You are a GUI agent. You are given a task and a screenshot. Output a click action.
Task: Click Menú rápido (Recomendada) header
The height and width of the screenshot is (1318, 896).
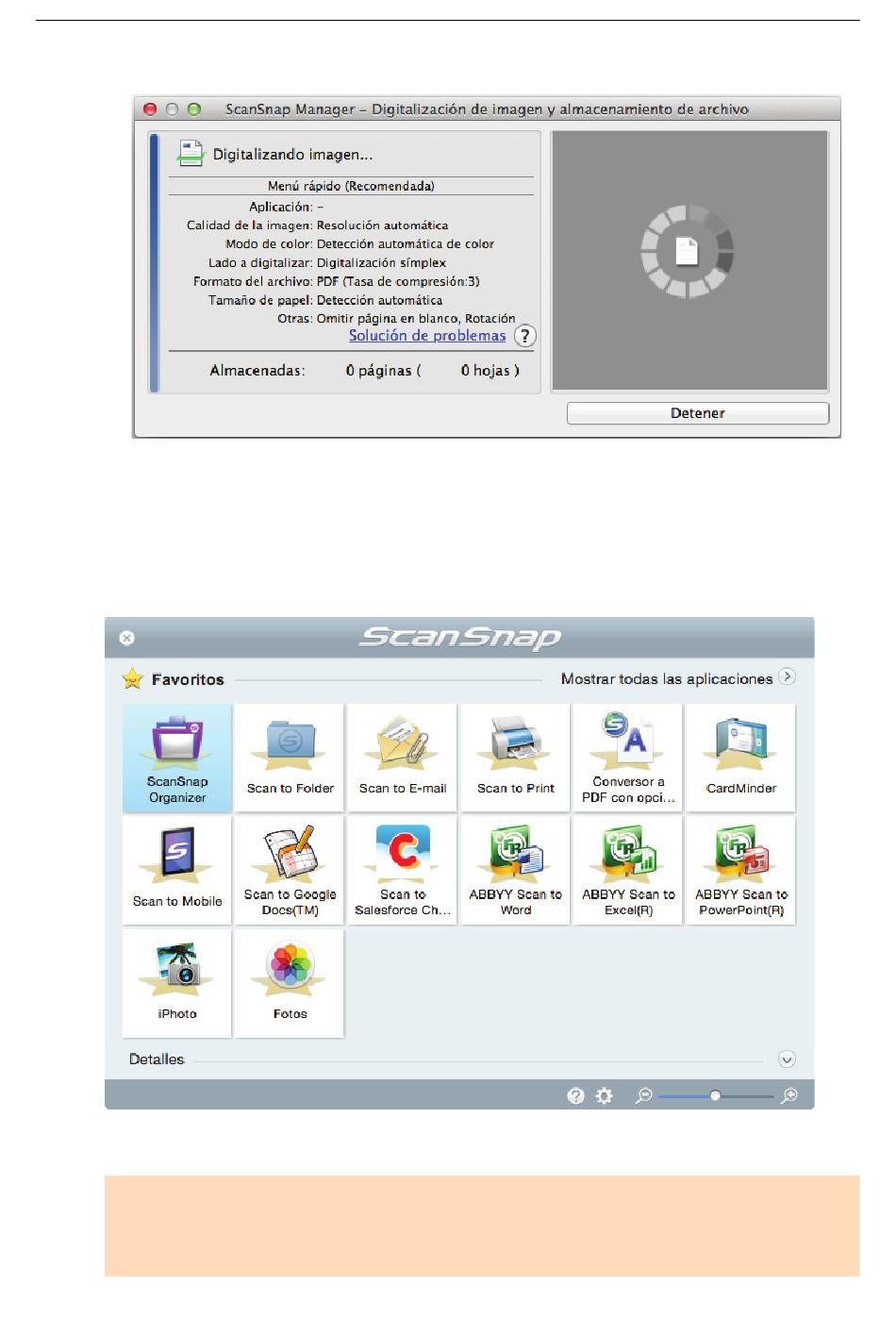click(351, 186)
